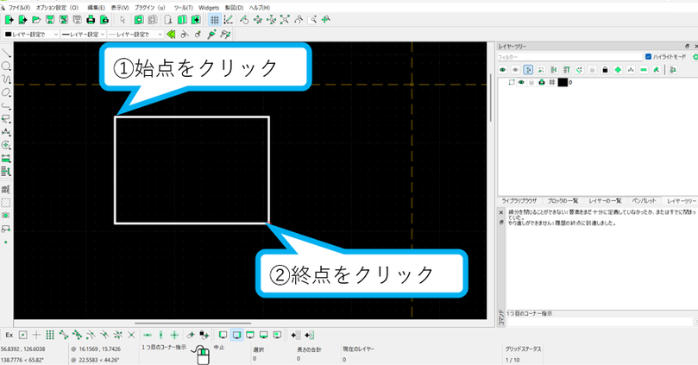This screenshot has height=365, width=698.
Task: Click the Zoom Panning icon
Action: click(x=326, y=20)
